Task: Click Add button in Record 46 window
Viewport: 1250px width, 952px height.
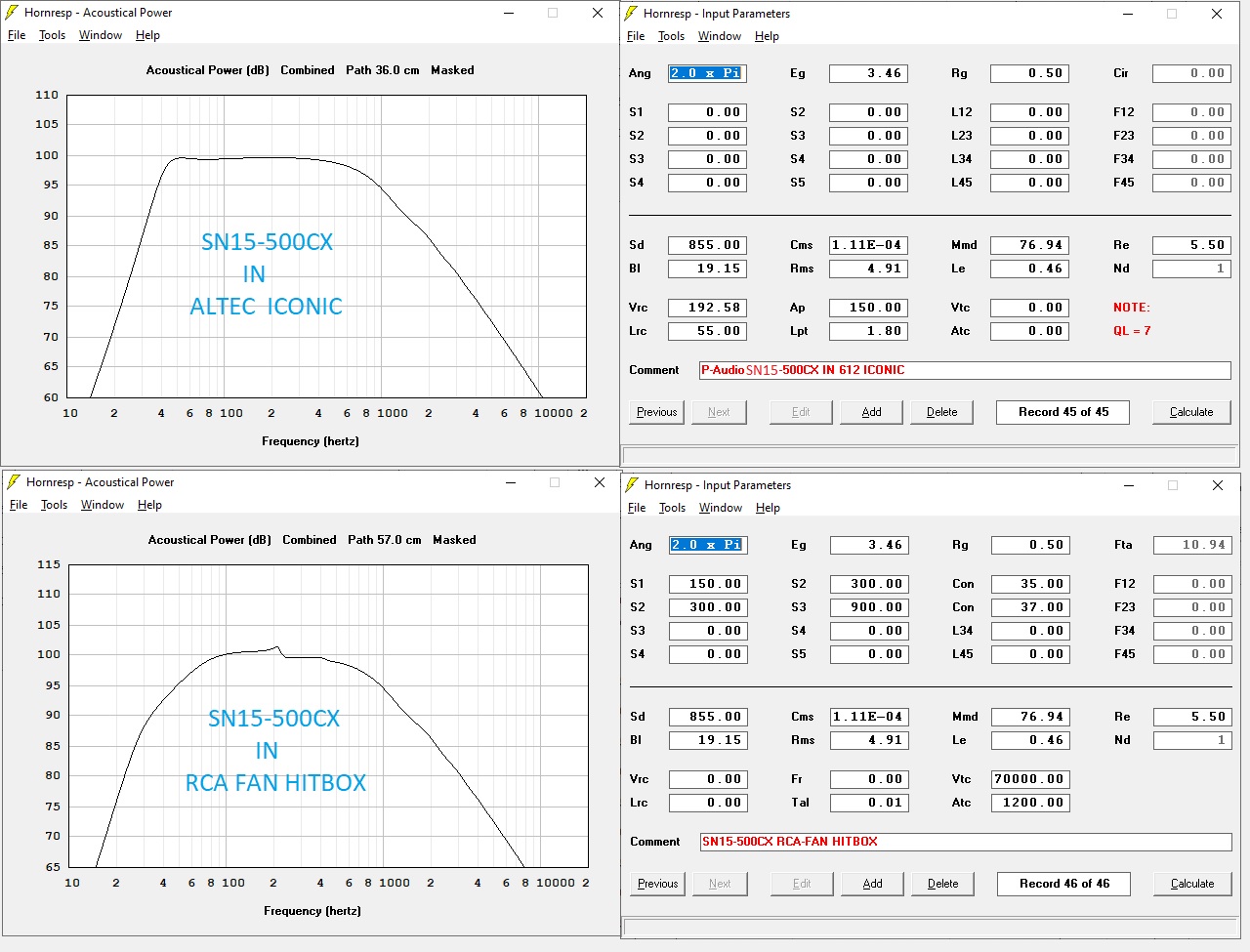Action: point(873,884)
